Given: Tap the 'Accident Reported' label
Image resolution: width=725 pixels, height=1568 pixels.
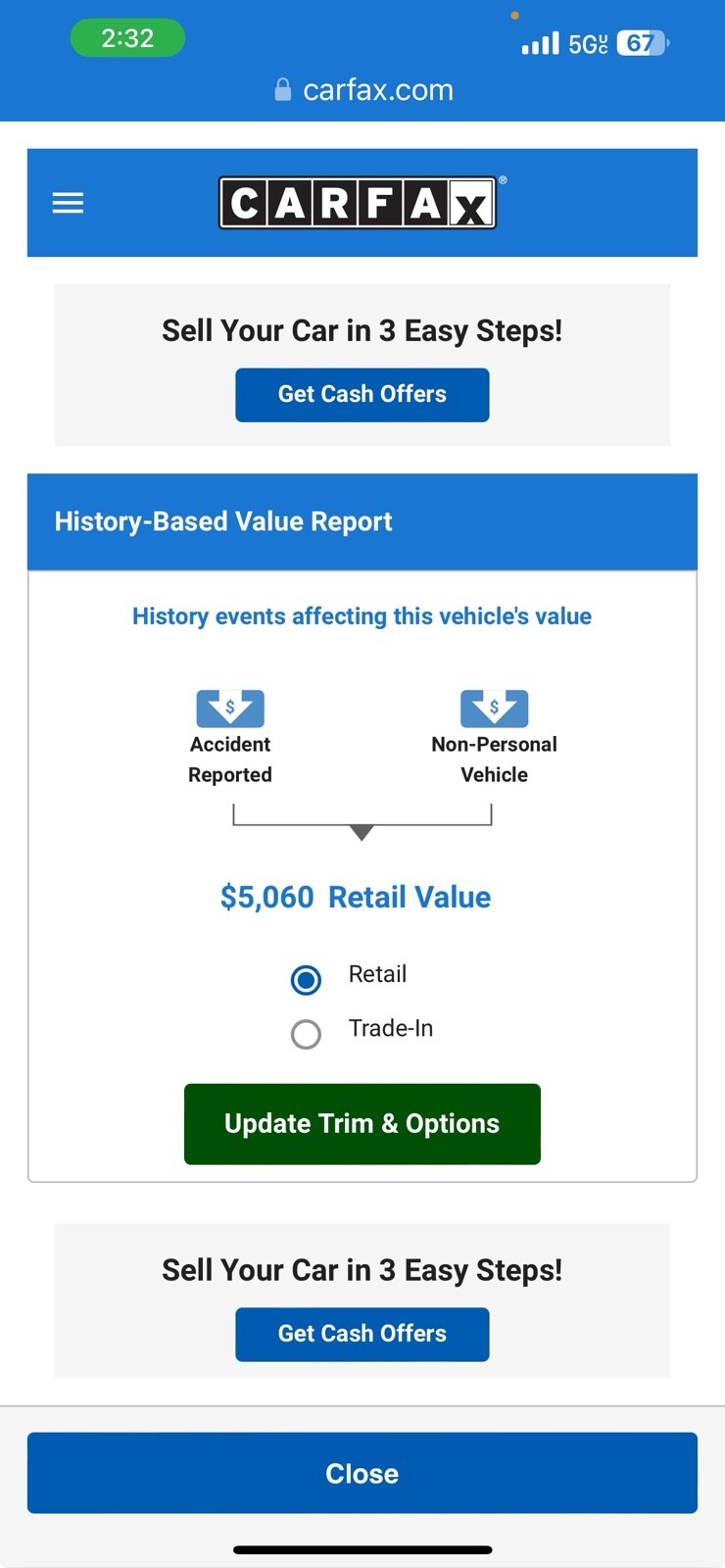Looking at the screenshot, I should click(230, 759).
